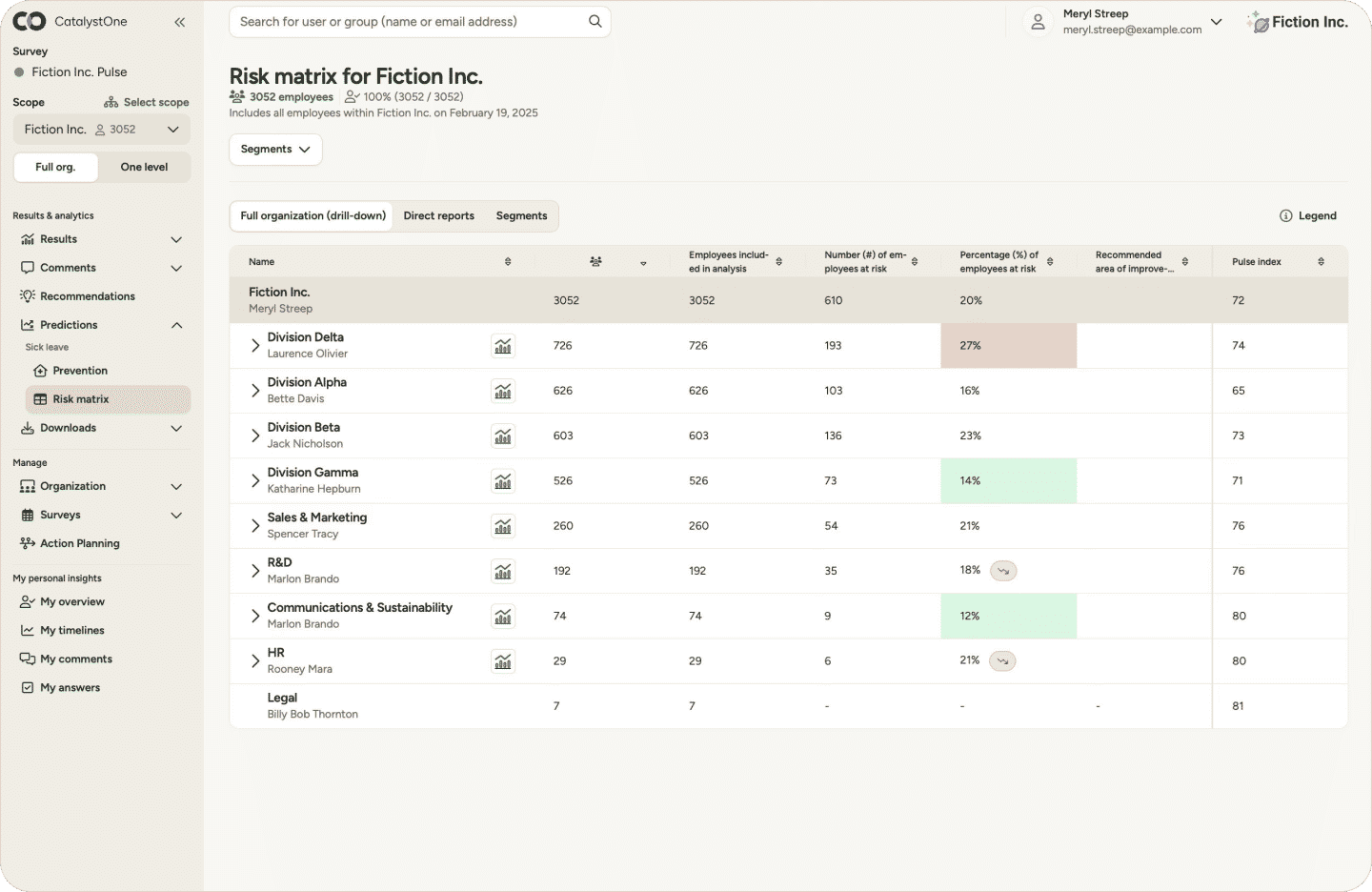
Task: Click R&D downward trend indicator
Action: tap(1003, 571)
